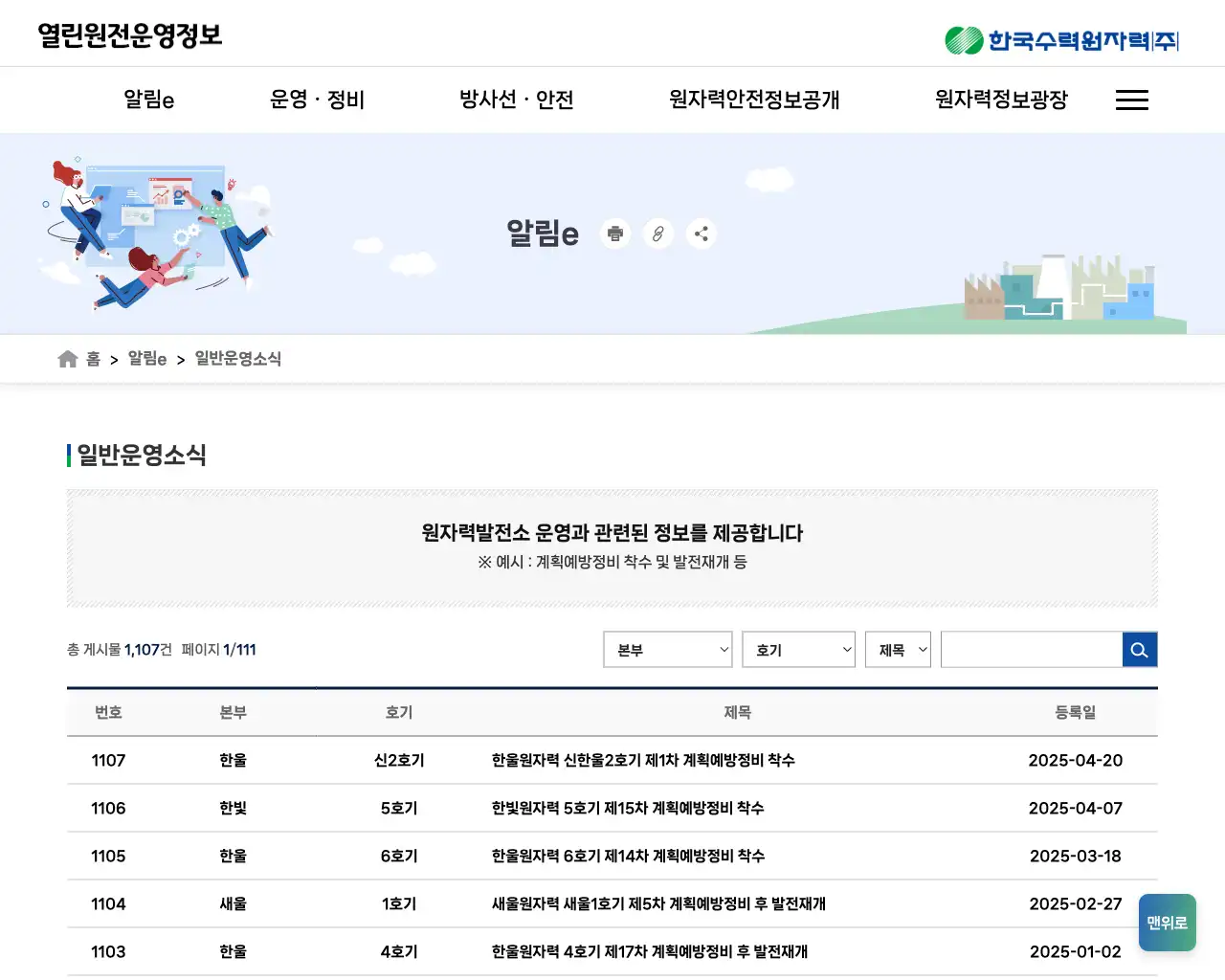
Task: Focus the search keyword input field
Action: tap(1032, 650)
